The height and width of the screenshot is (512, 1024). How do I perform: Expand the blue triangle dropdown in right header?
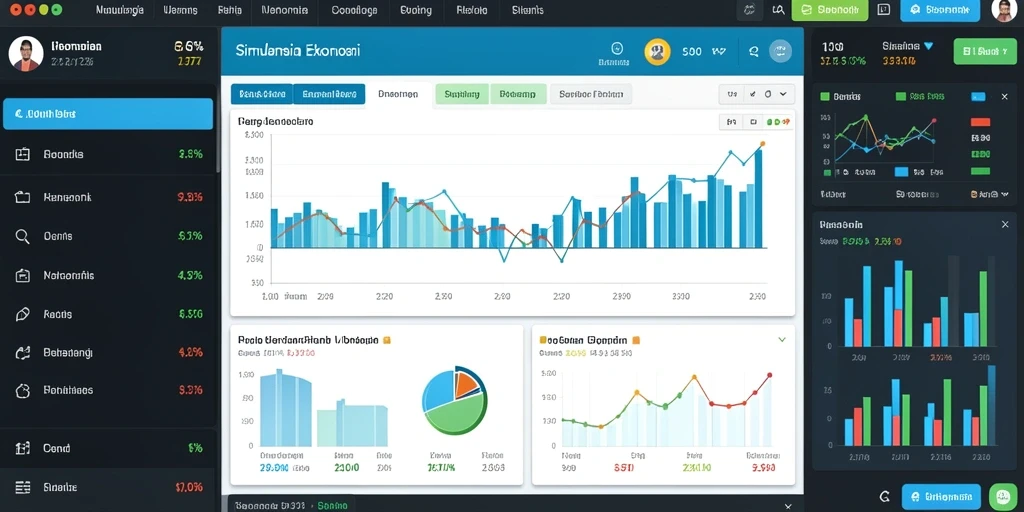click(928, 46)
